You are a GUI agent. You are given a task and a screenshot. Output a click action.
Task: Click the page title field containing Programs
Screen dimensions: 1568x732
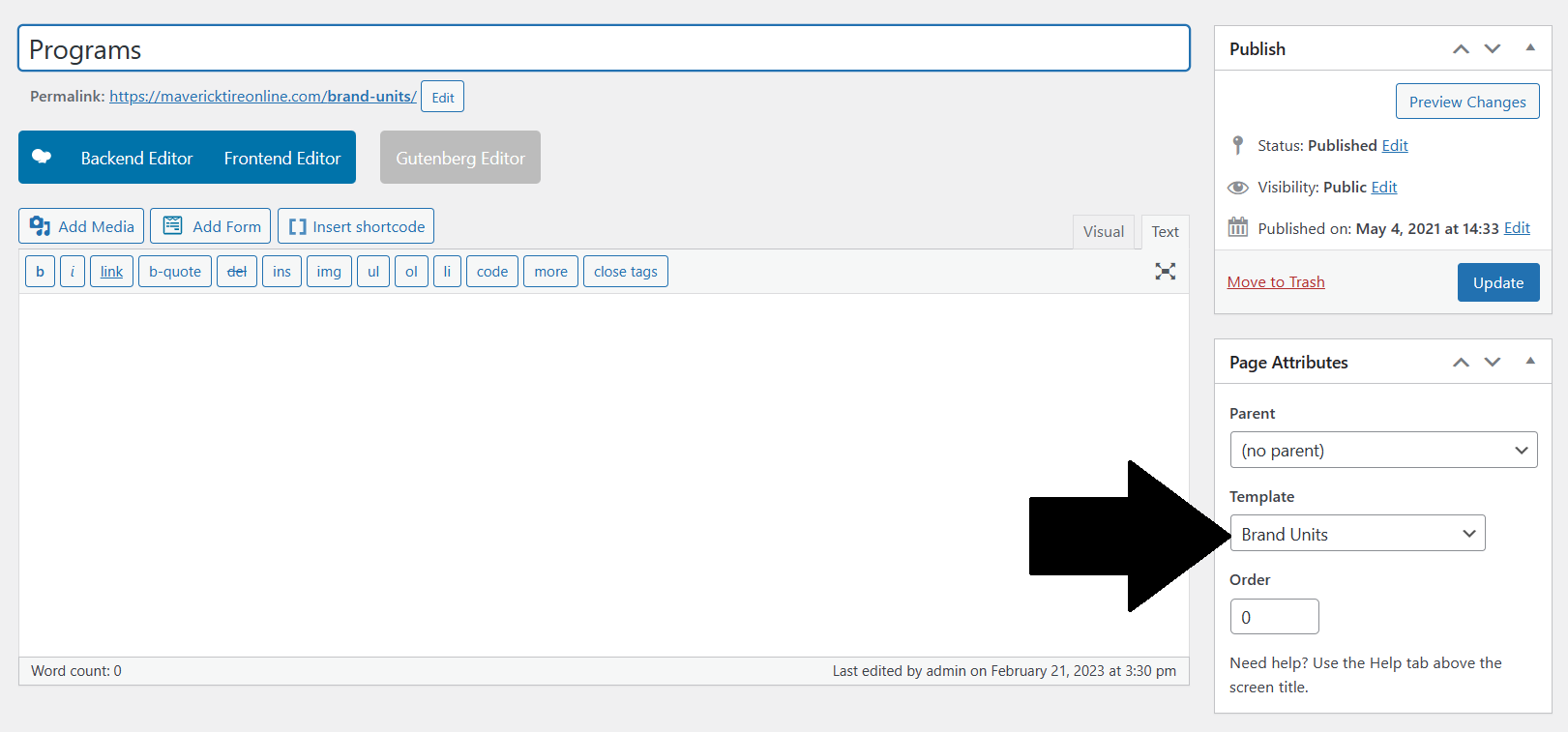(x=604, y=49)
